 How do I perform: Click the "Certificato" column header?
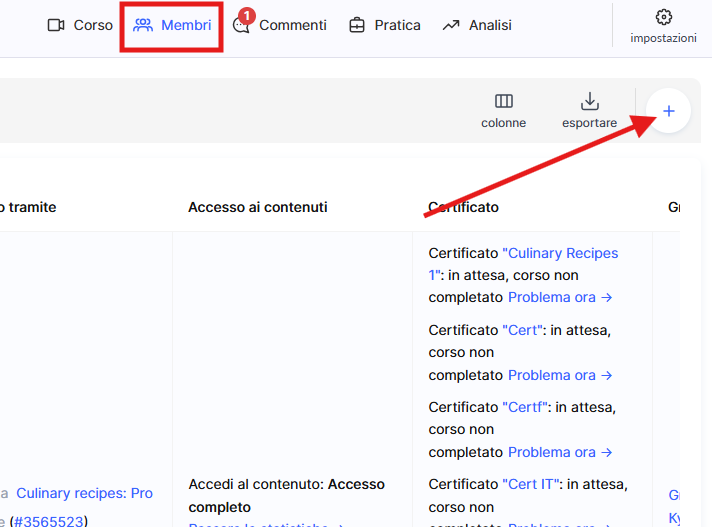(x=463, y=207)
